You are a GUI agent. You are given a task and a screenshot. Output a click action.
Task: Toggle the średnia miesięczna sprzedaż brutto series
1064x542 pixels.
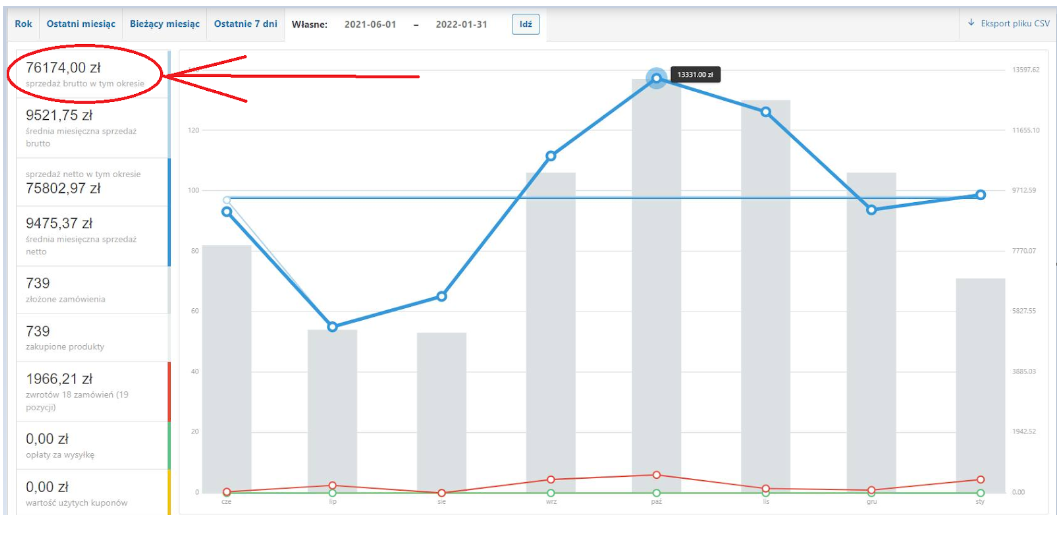pos(93,128)
